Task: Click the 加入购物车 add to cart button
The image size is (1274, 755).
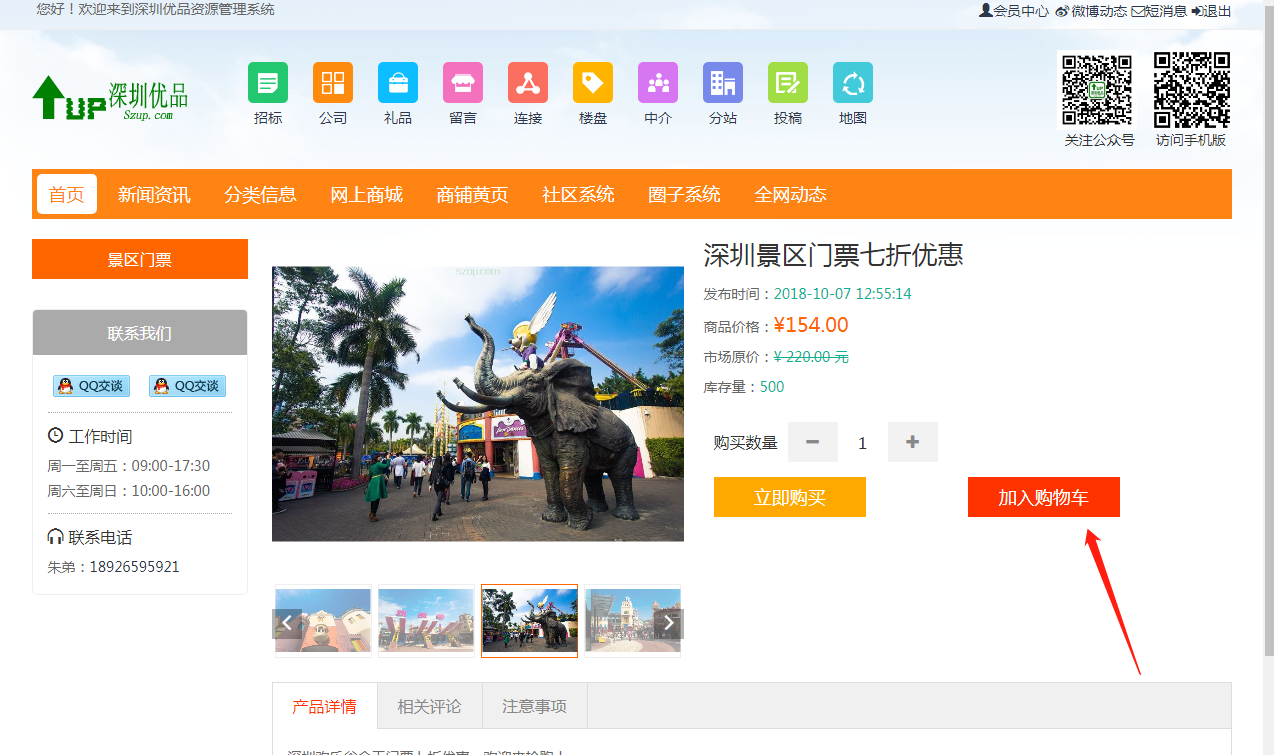Action: click(1043, 497)
